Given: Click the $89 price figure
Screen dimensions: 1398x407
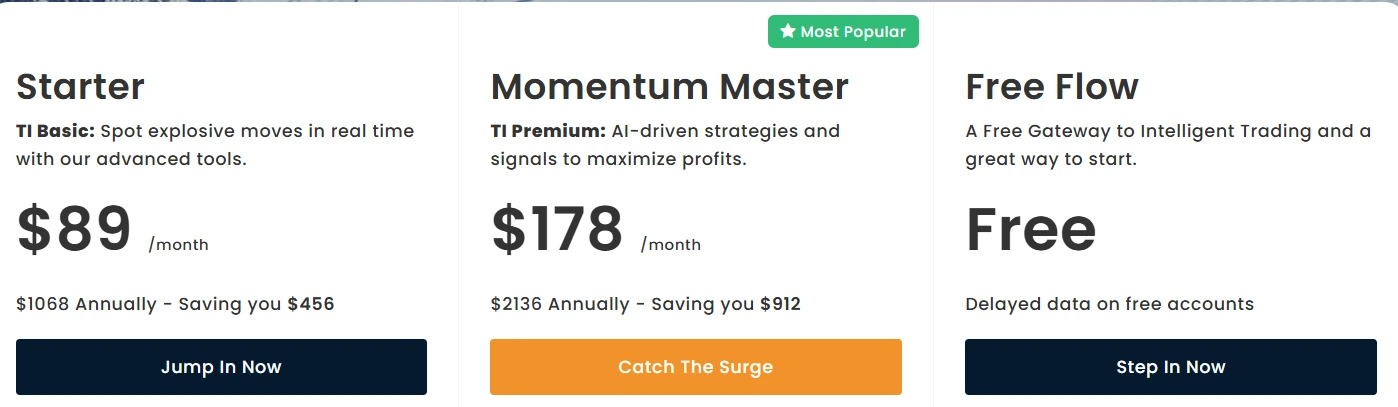Looking at the screenshot, I should (x=74, y=229).
